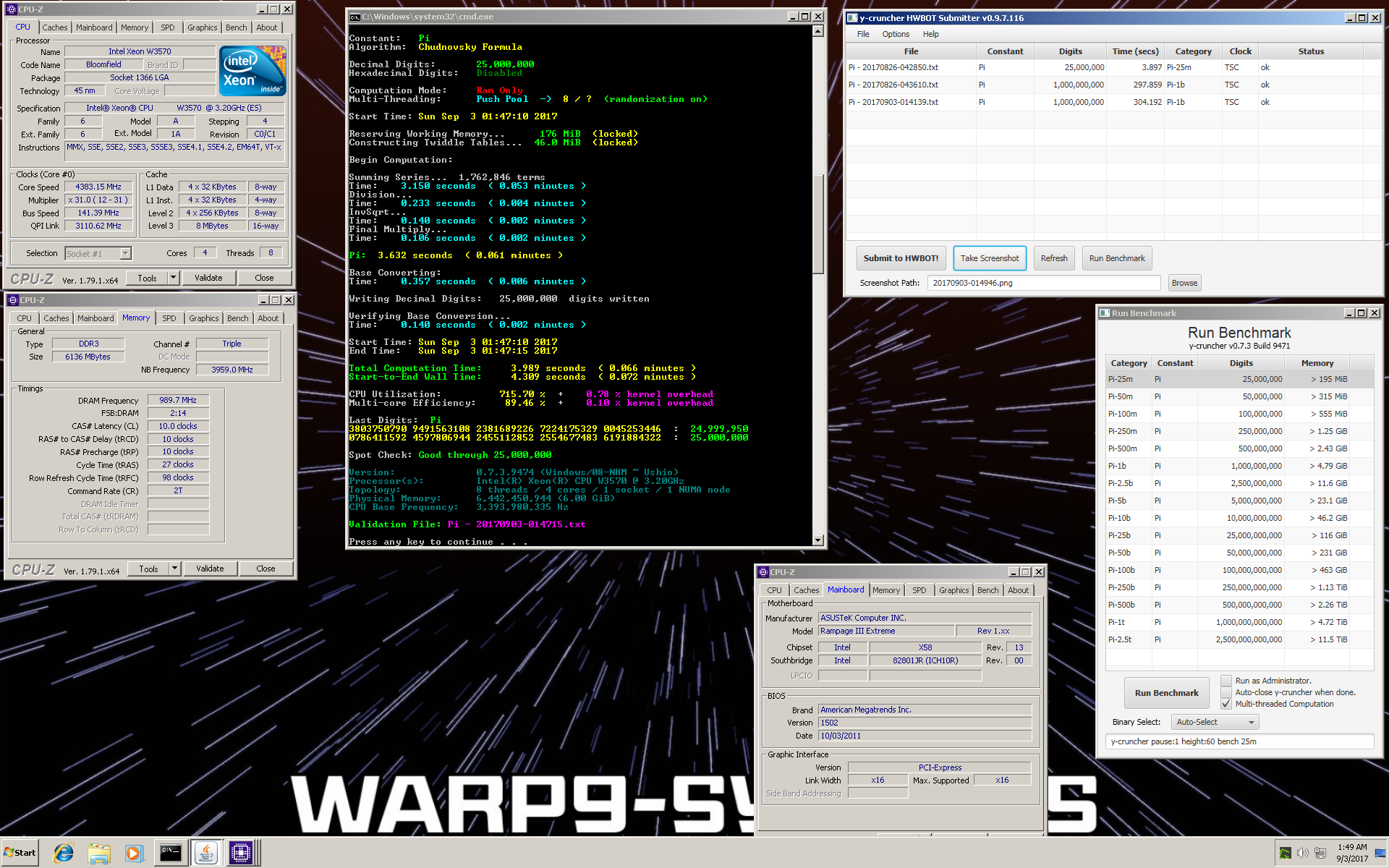Open Windows Explorer folder taskbar icon

click(x=99, y=853)
